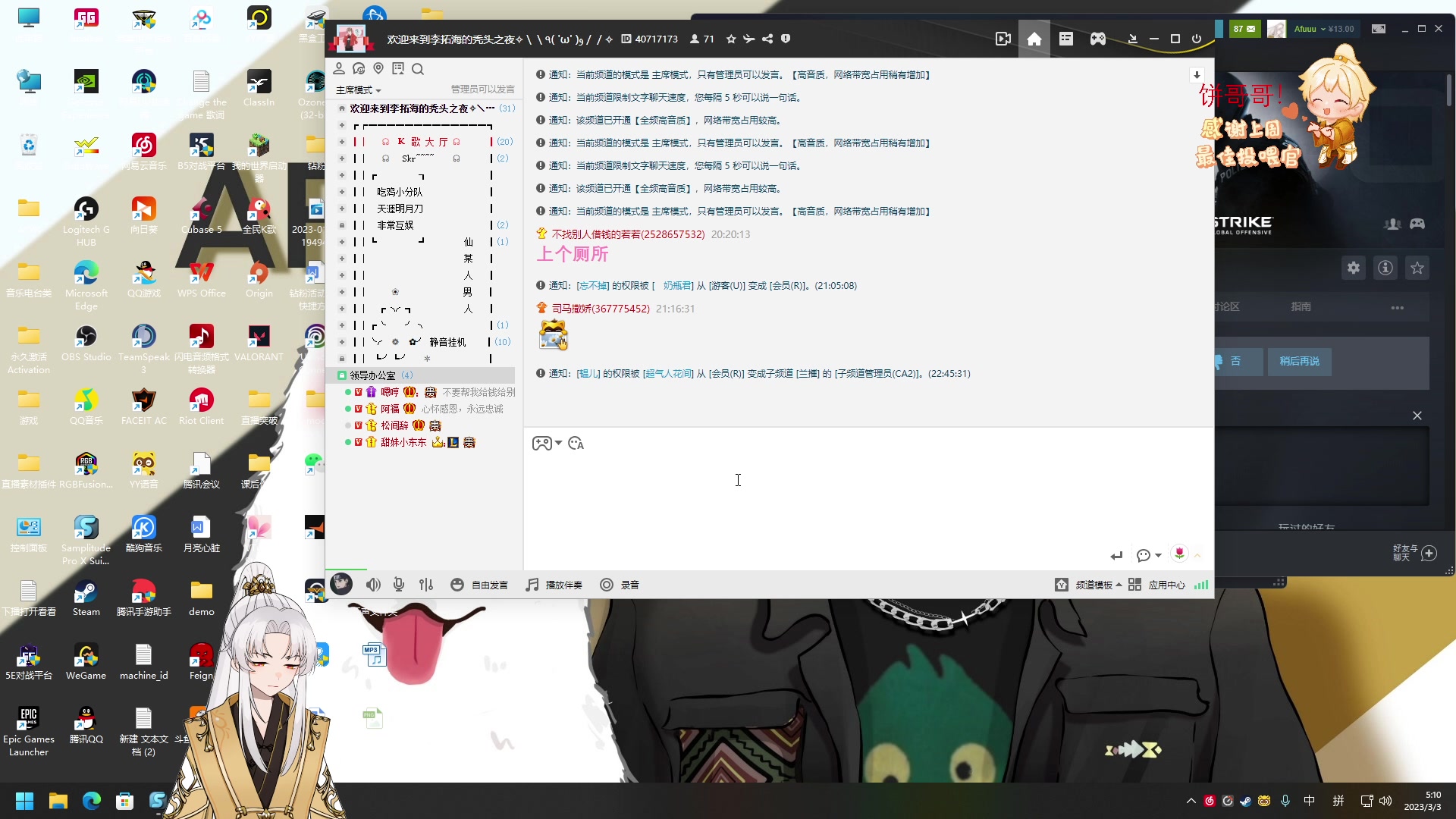Toggle the system tray microphone icon
The width and height of the screenshot is (1456, 819).
tap(1285, 801)
